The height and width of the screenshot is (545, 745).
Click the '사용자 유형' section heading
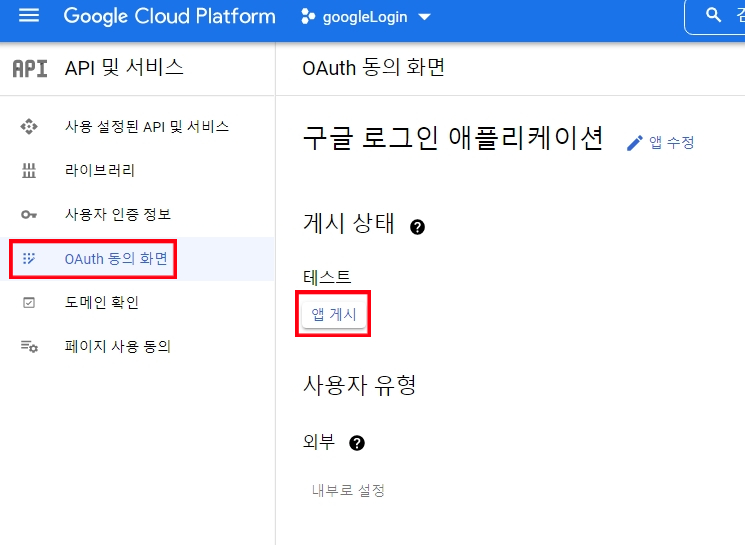pyautogui.click(x=360, y=384)
